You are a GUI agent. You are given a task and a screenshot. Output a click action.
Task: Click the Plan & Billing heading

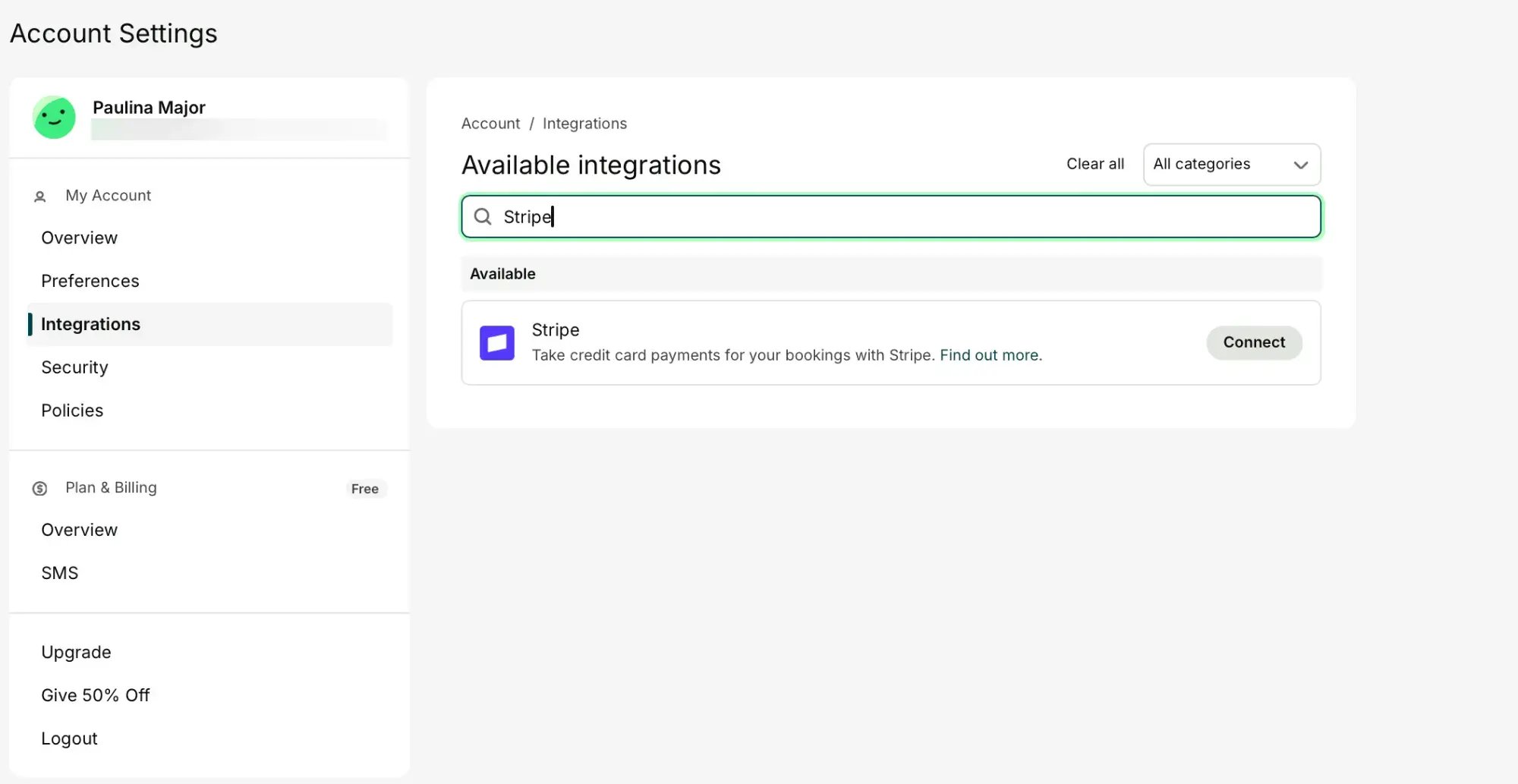coord(111,488)
